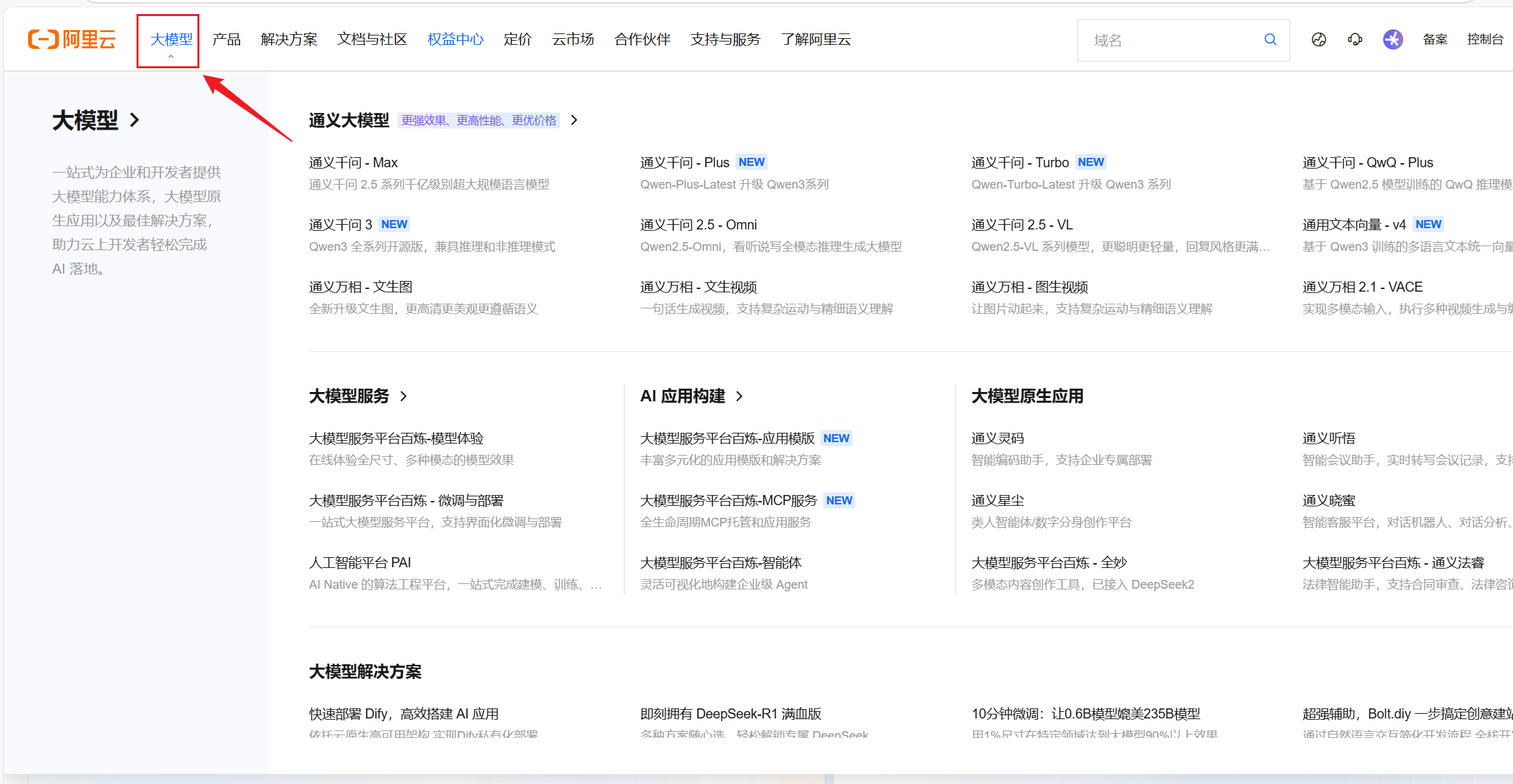Image resolution: width=1513 pixels, height=784 pixels.
Task: Open 通义千问 3
Action: [x=341, y=225]
